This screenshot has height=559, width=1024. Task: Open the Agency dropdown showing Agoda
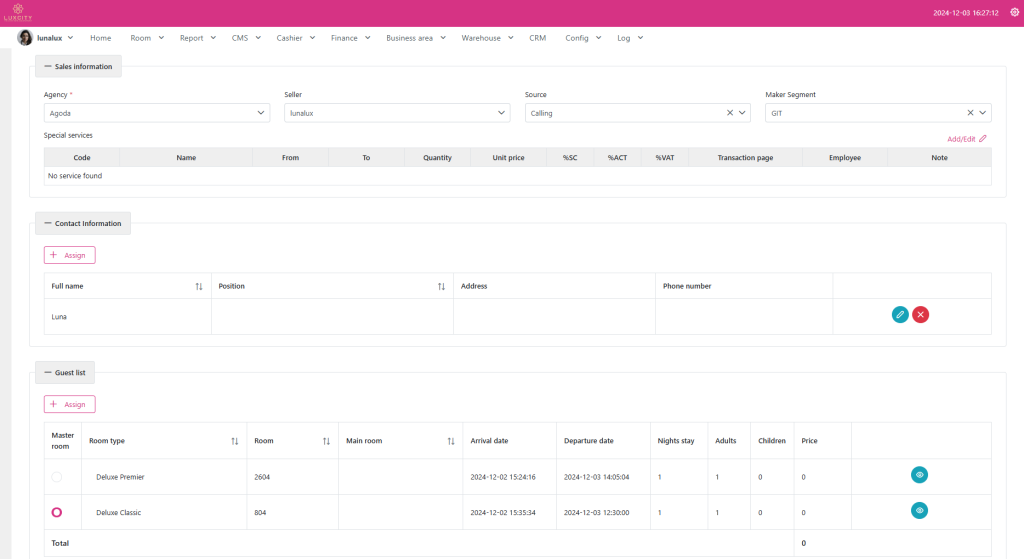click(x=156, y=113)
